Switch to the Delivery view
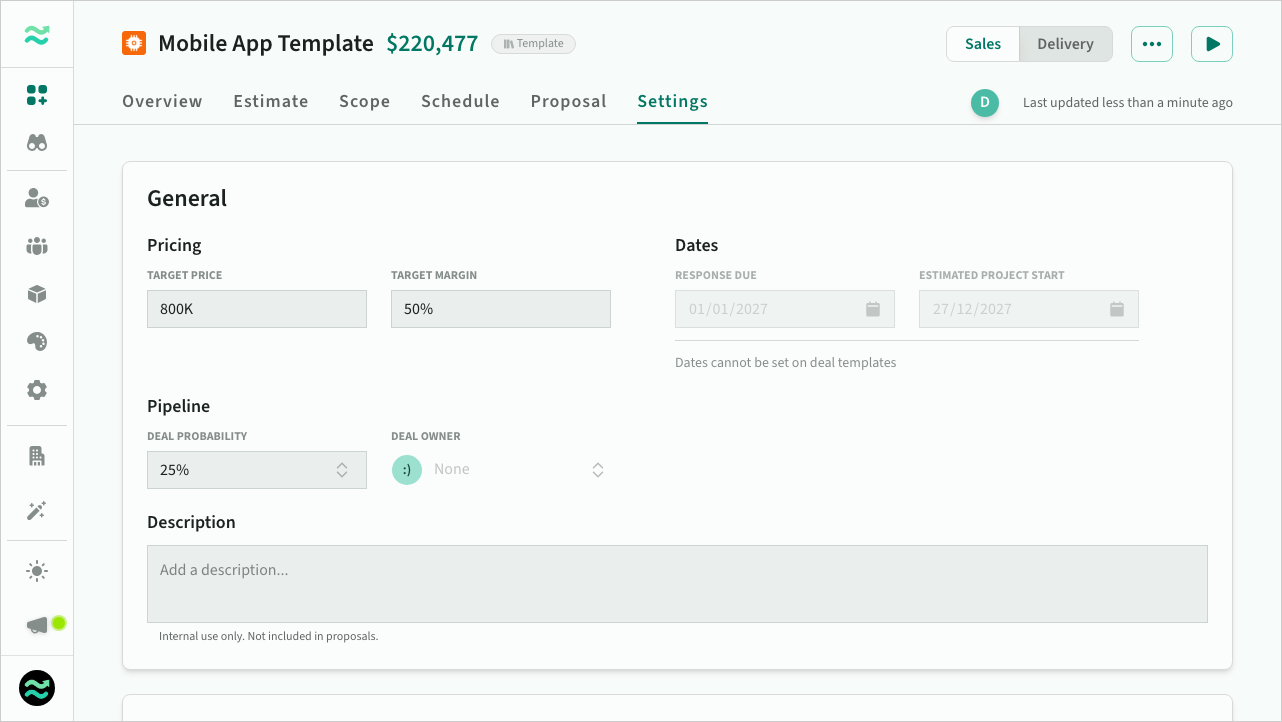The image size is (1282, 722). coord(1065,44)
